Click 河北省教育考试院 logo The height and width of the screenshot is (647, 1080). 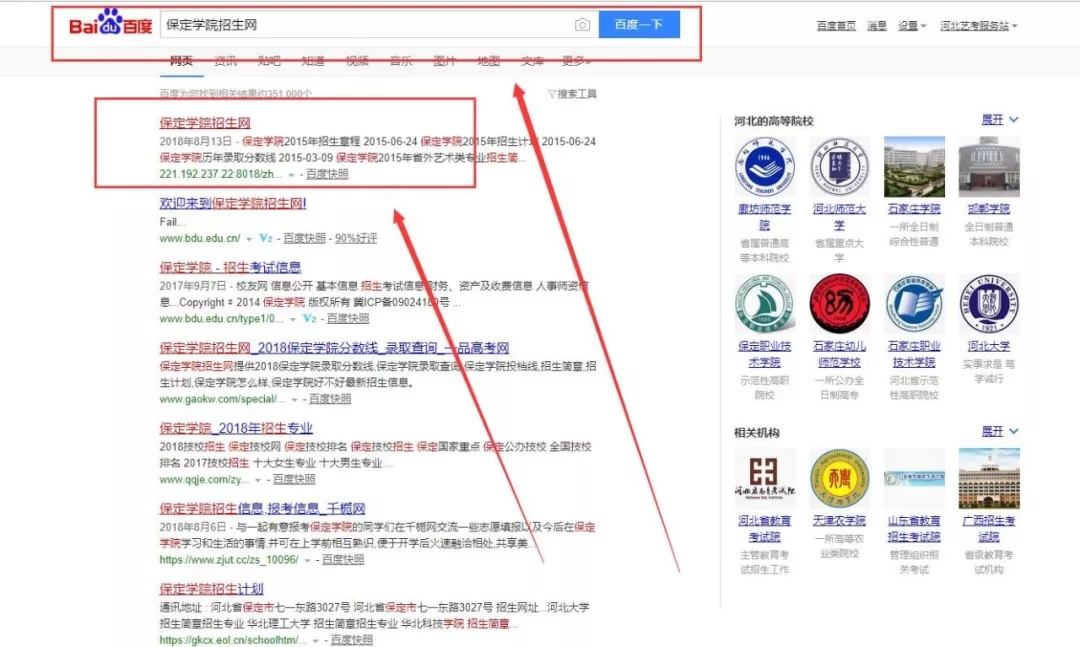coord(765,478)
